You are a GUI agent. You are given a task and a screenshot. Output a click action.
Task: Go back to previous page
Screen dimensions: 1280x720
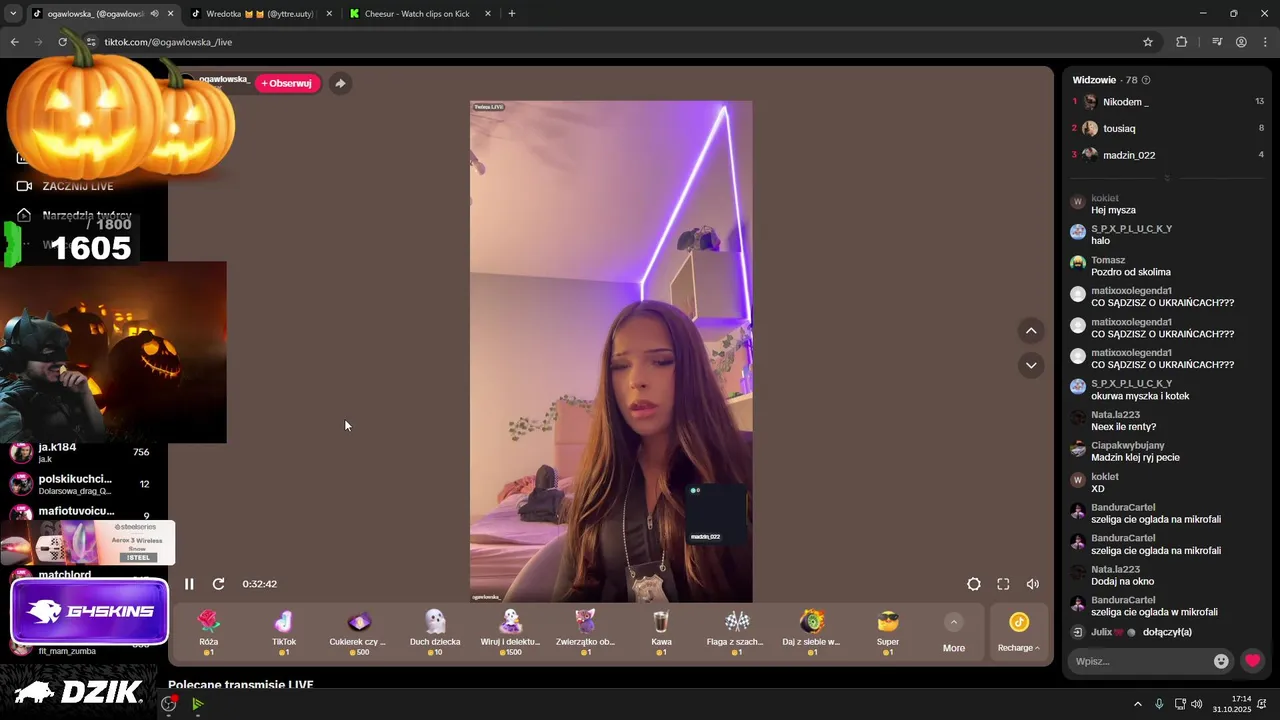tap(14, 42)
